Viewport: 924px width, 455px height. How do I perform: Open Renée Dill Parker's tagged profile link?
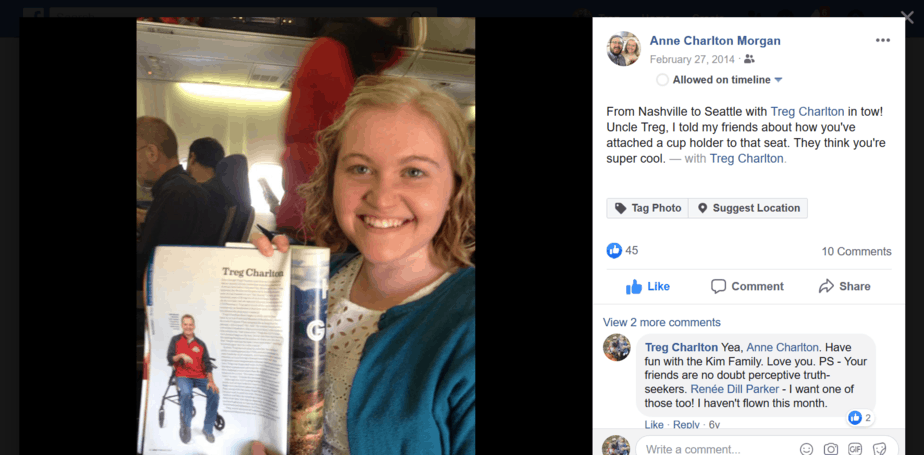tap(735, 389)
